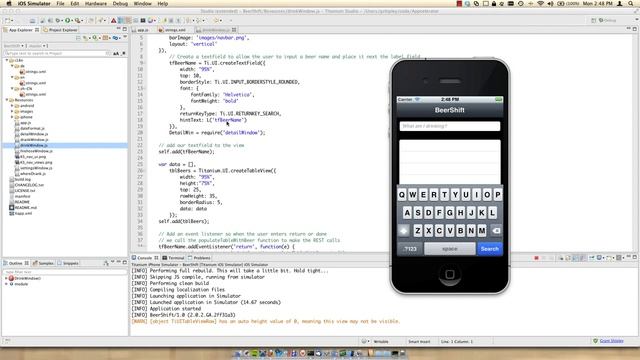Switch to the Project Explorer tab

coord(60,30)
